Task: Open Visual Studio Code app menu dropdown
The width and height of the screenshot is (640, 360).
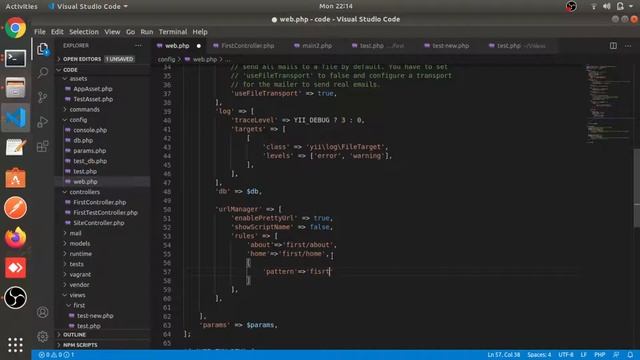Action: click(88, 6)
